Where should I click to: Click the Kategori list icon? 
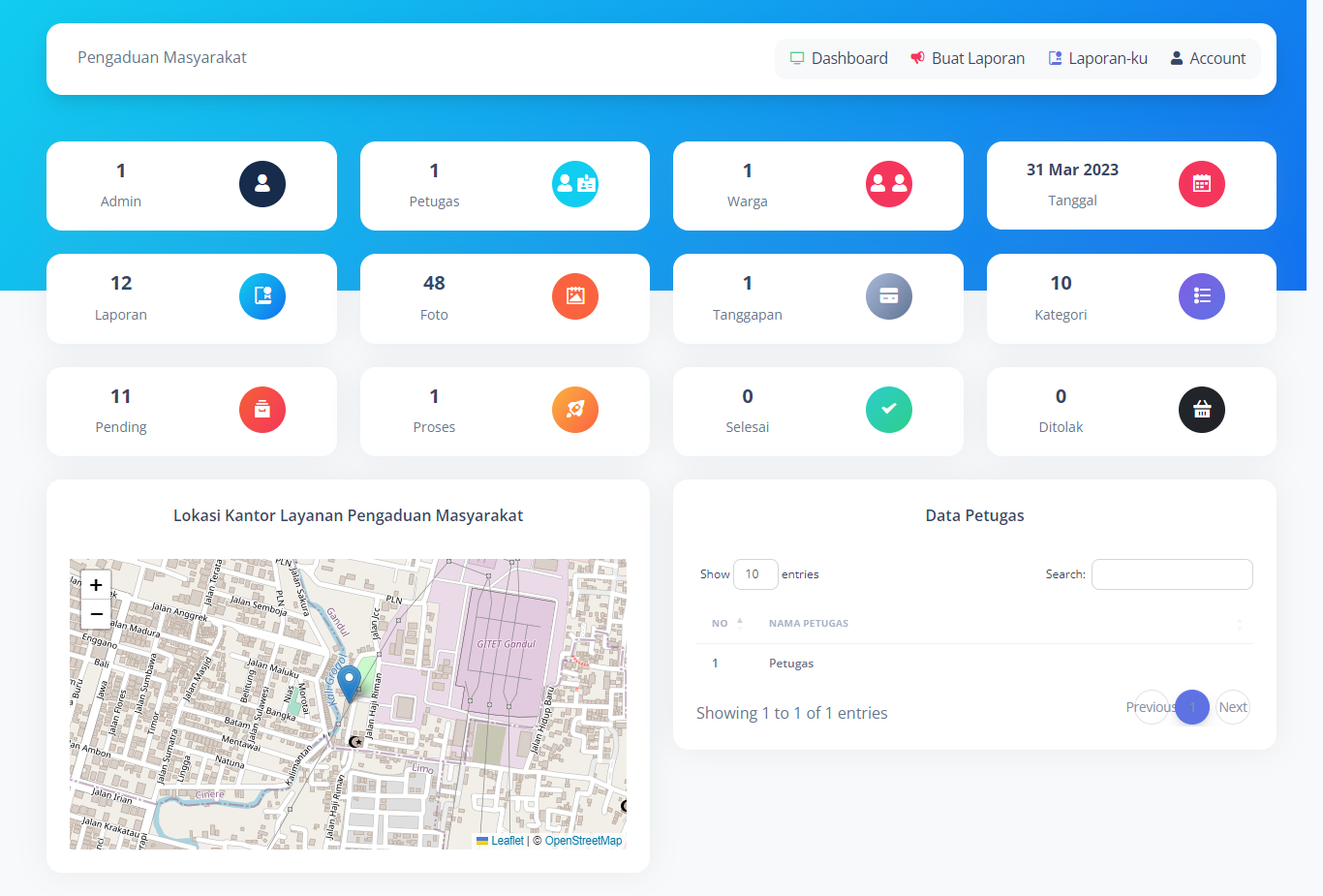1201,296
